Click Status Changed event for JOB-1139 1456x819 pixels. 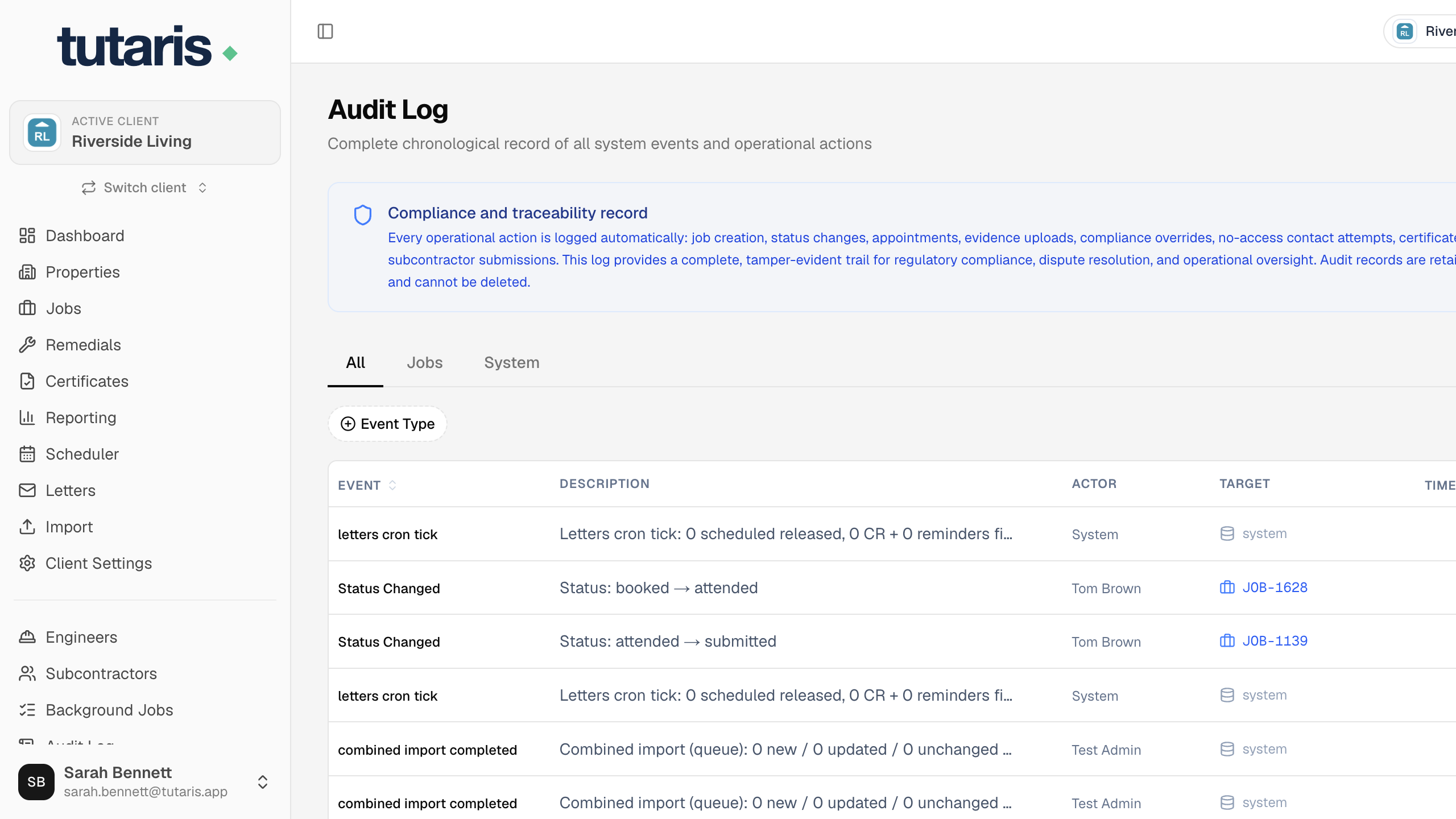(389, 642)
